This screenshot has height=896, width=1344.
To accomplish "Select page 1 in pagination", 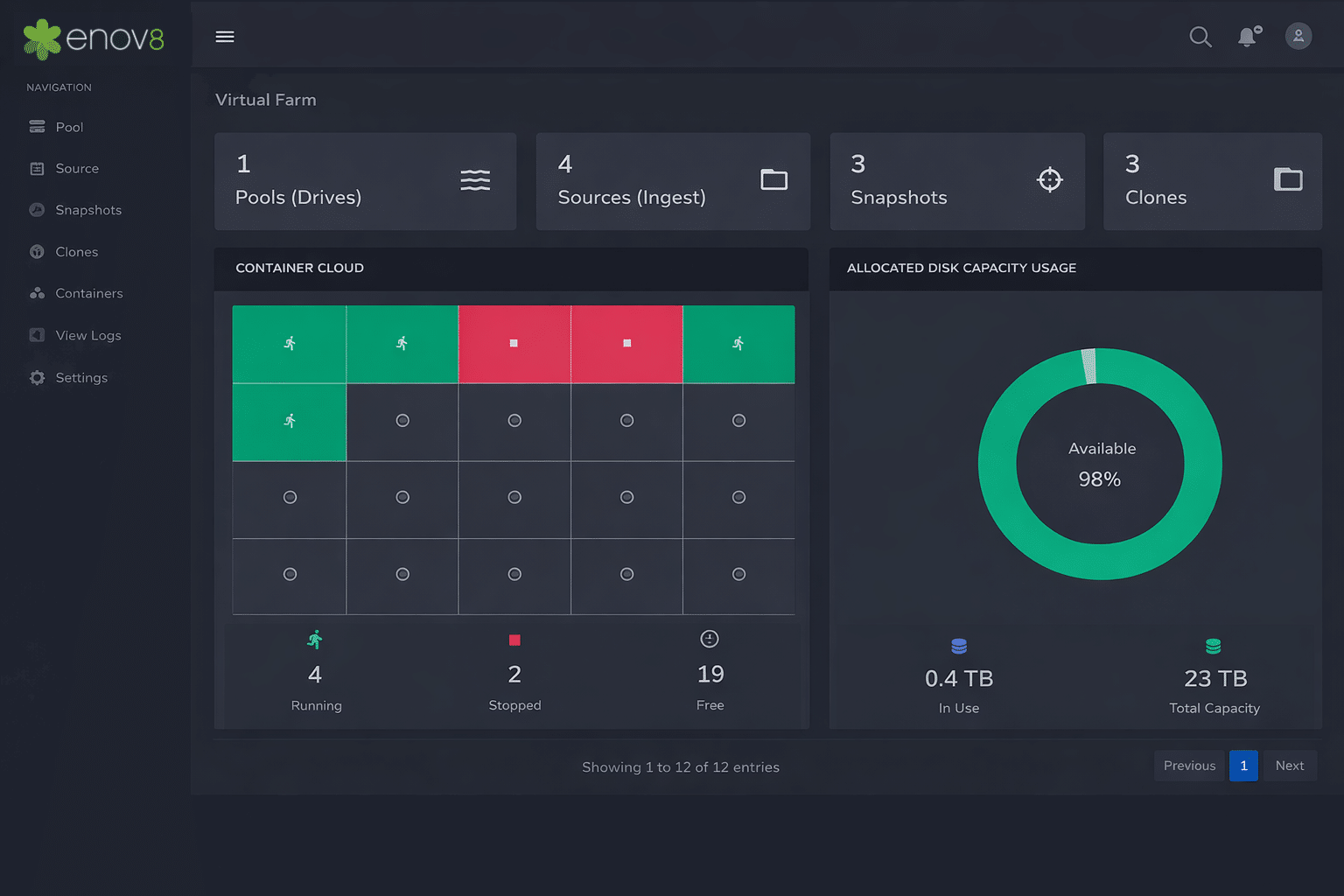I will pos(1243,766).
